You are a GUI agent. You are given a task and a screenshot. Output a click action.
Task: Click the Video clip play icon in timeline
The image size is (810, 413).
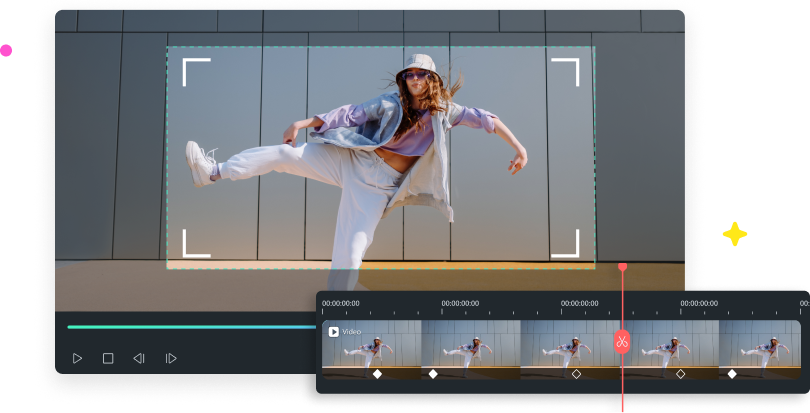334,332
